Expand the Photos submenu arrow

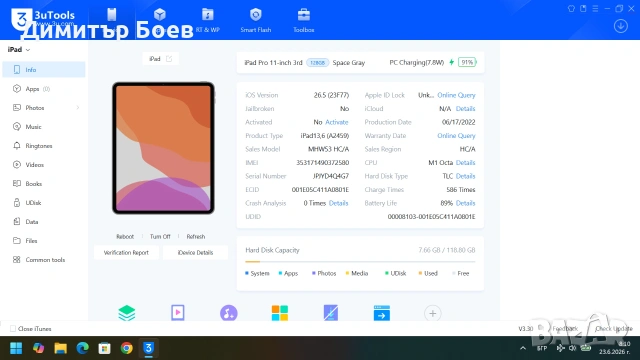tap(78, 108)
